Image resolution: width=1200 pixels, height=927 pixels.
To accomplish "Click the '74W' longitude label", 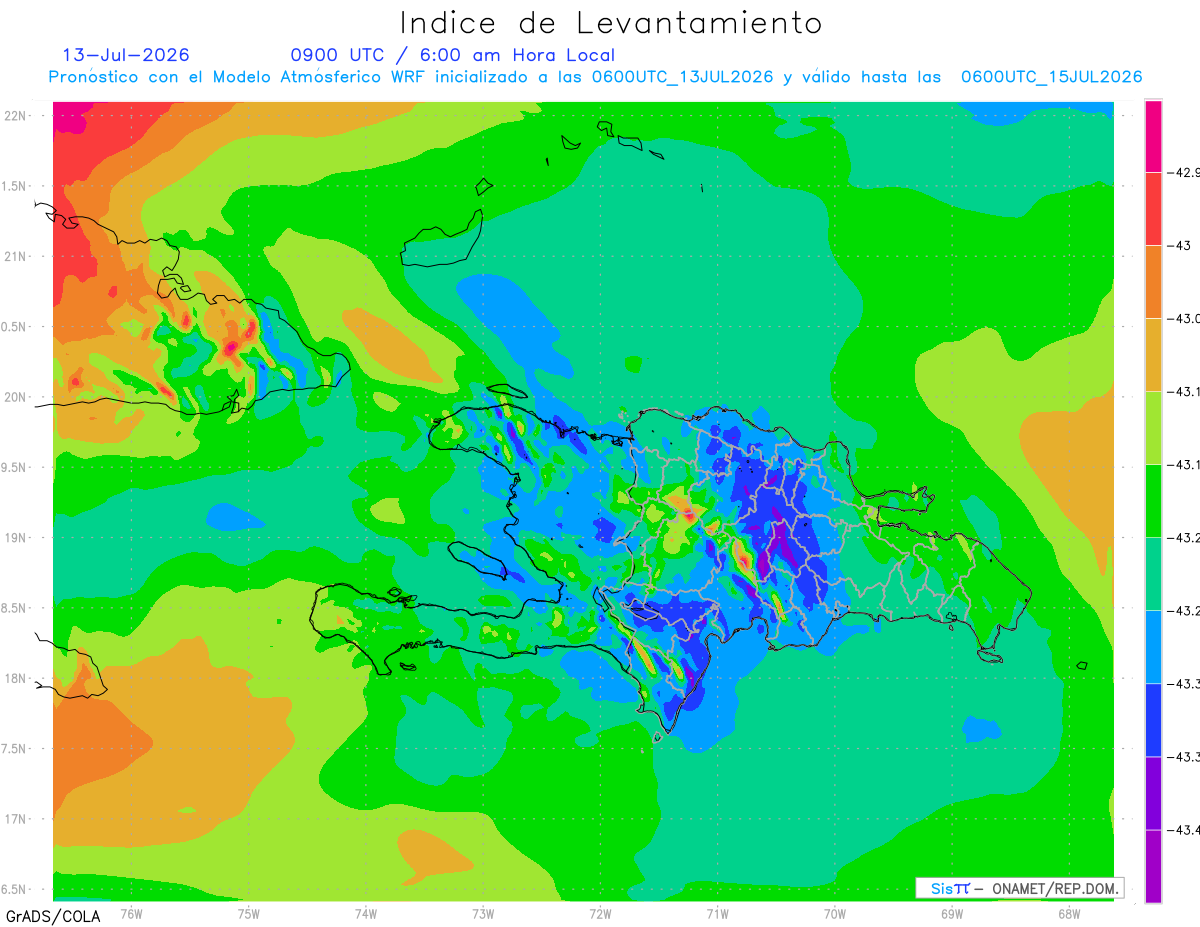I will tap(366, 913).
